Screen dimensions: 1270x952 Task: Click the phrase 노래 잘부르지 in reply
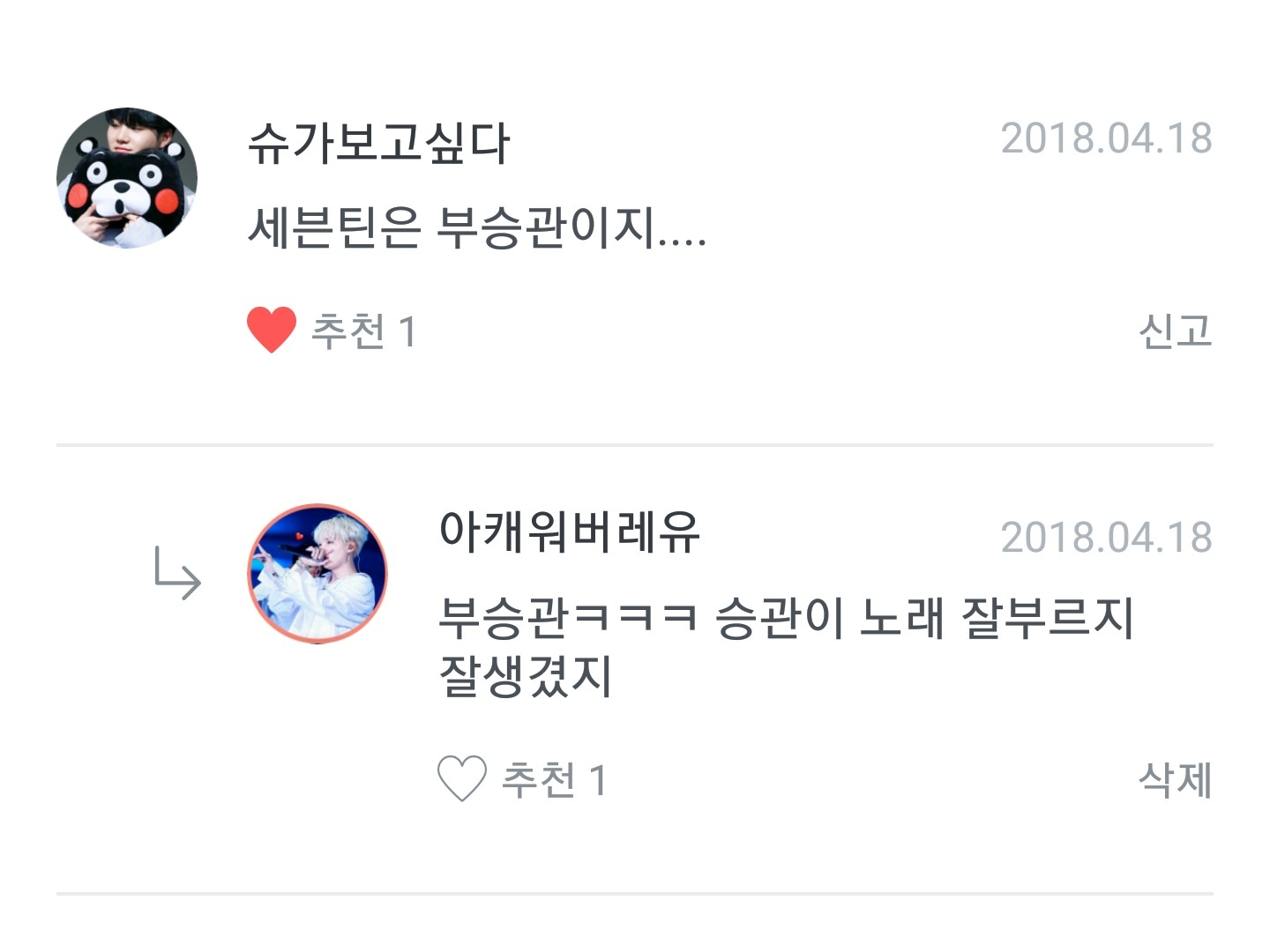pyautogui.click(x=997, y=617)
